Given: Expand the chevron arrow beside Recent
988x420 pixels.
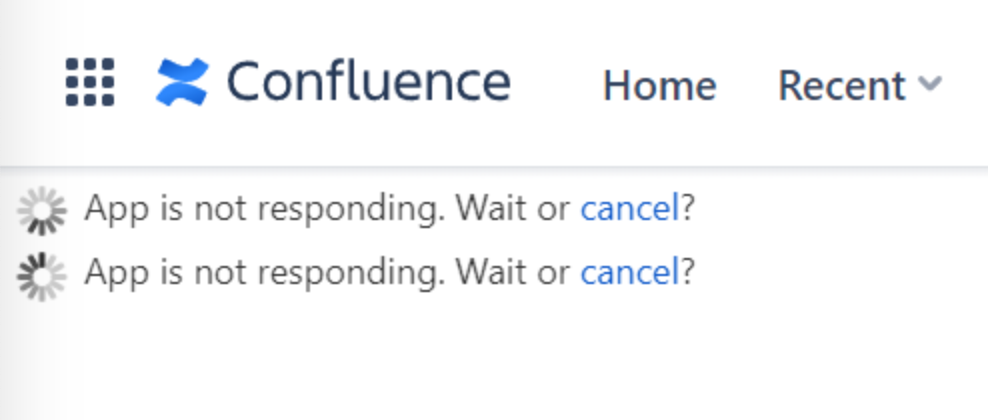Looking at the screenshot, I should click(930, 85).
